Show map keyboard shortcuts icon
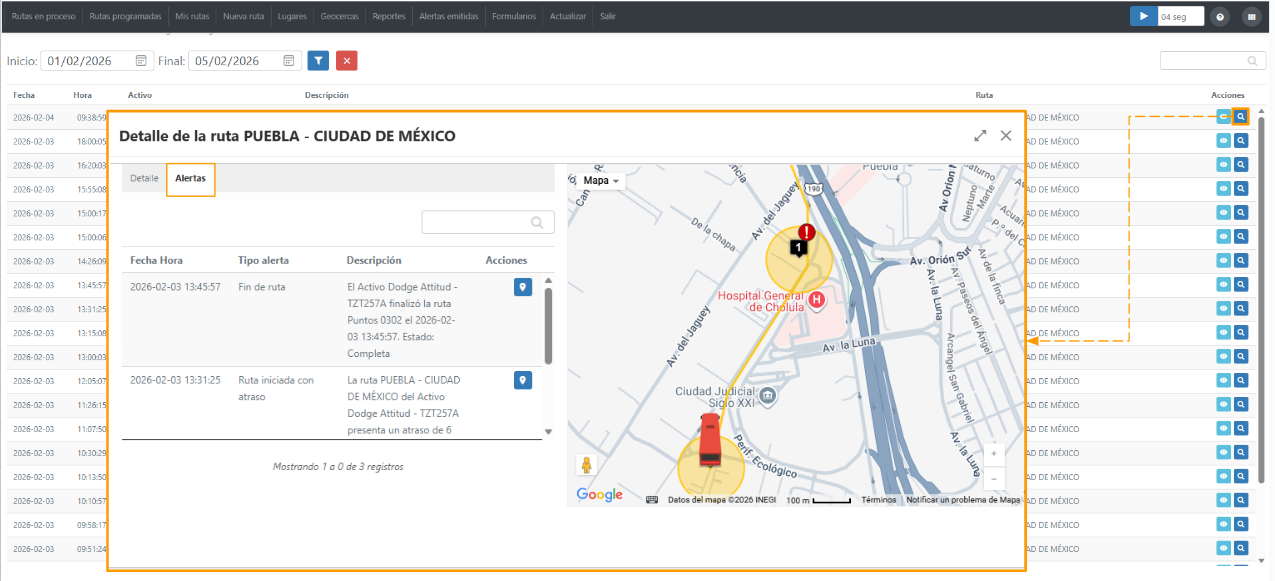The image size is (1275, 581). 652,500
